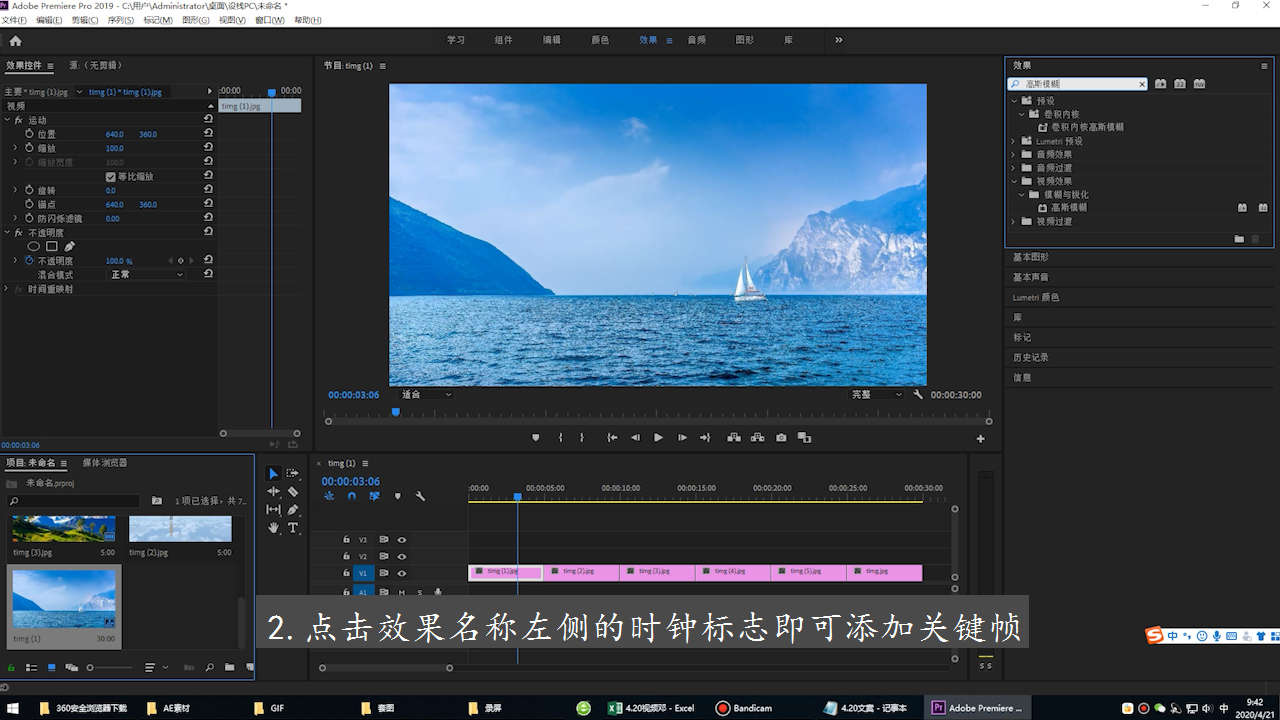The width and height of the screenshot is (1280, 720).
Task: Toggle V3 track output eye
Action: coord(402,539)
